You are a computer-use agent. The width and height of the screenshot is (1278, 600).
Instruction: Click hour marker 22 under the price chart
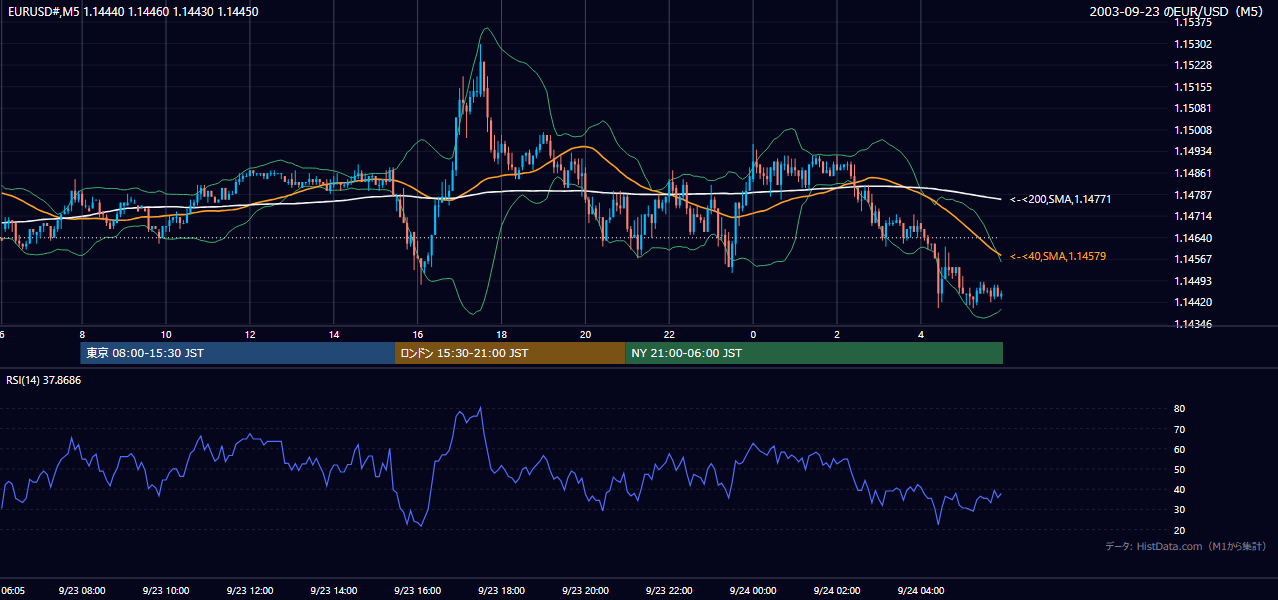coord(670,334)
